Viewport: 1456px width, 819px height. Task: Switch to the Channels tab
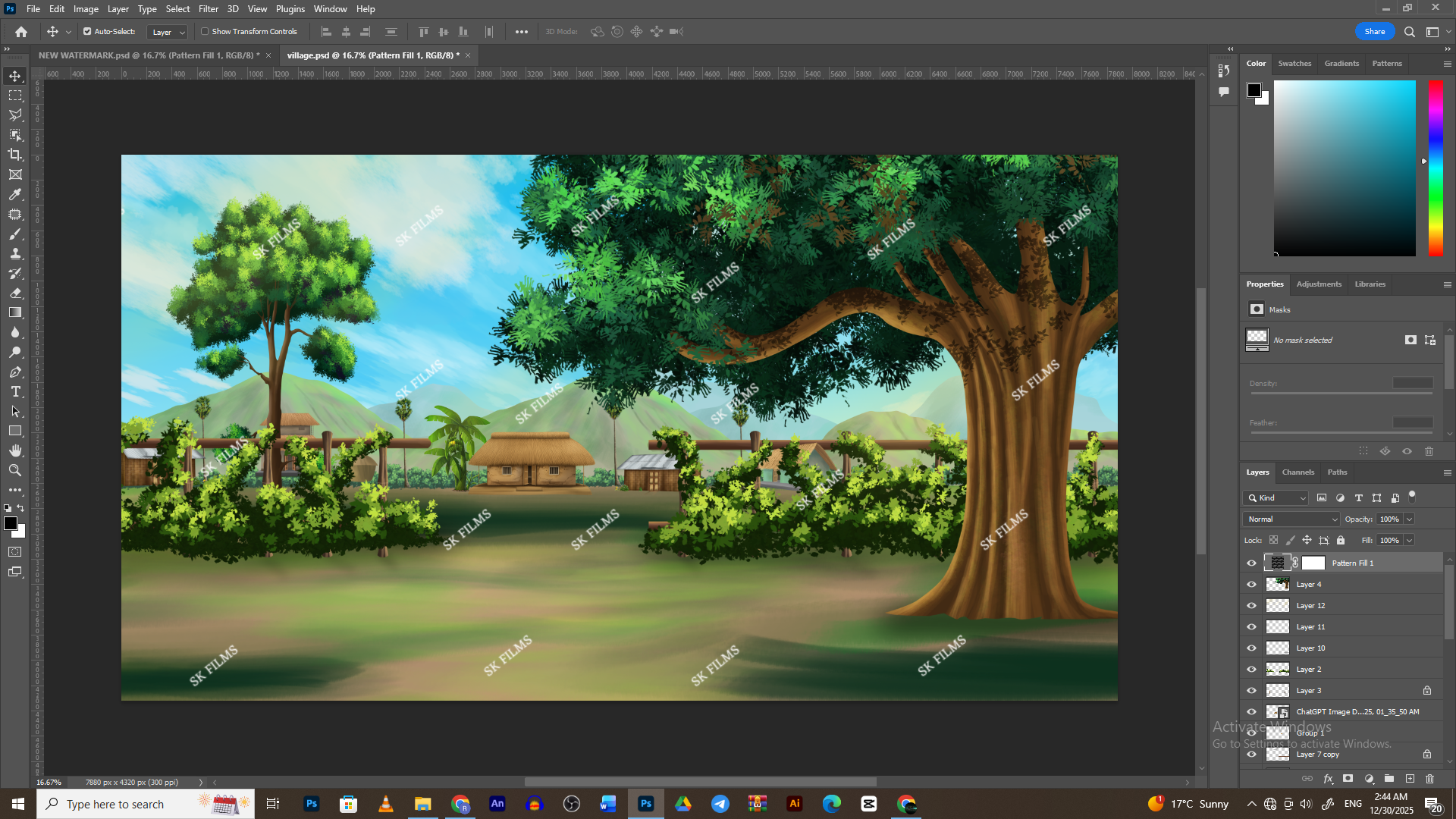click(1298, 472)
